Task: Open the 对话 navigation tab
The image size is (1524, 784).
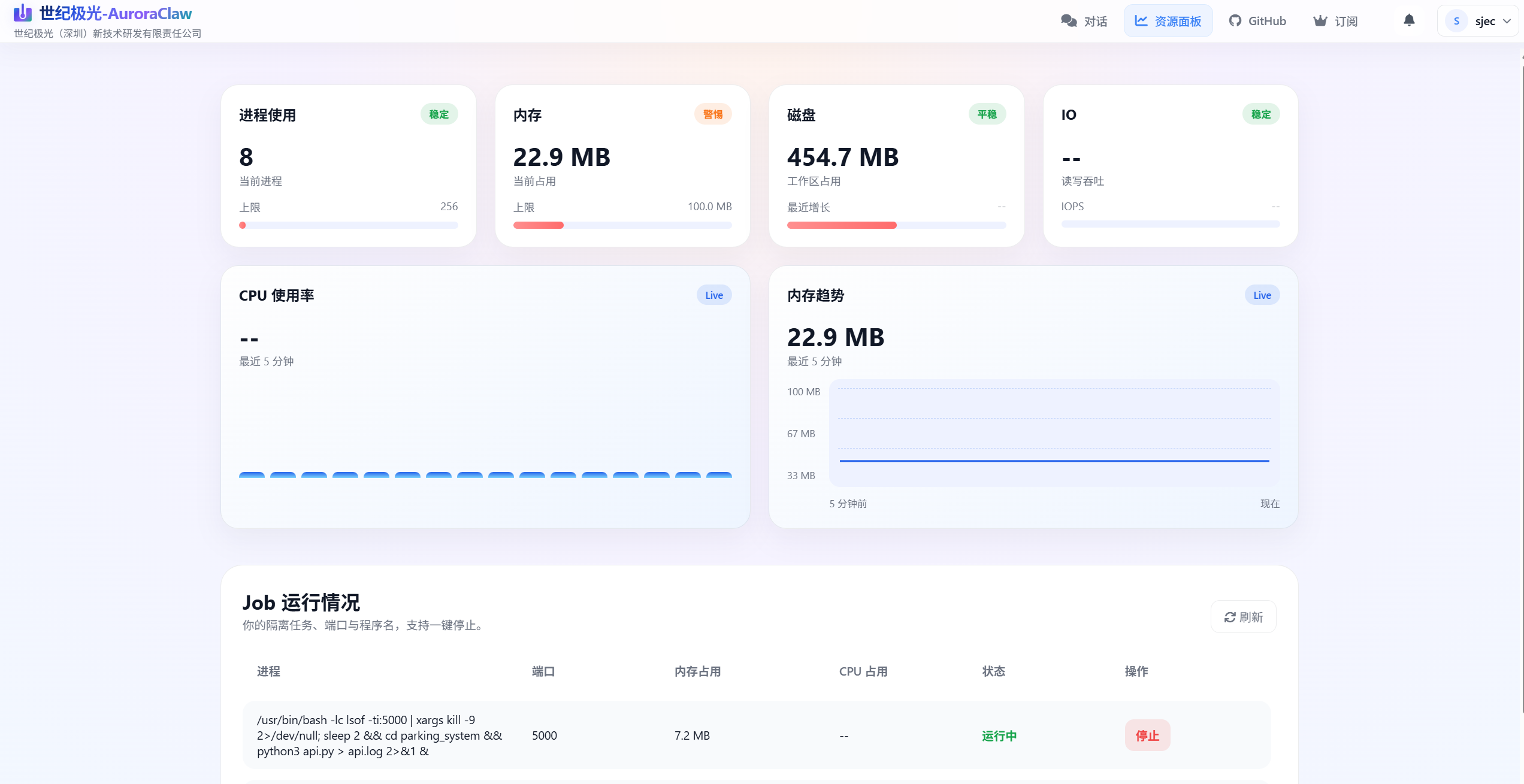Action: [x=1095, y=22]
